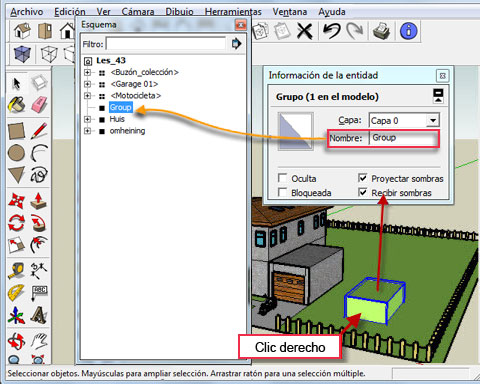
Task: Select the Pan hand tool
Action: coord(39,341)
